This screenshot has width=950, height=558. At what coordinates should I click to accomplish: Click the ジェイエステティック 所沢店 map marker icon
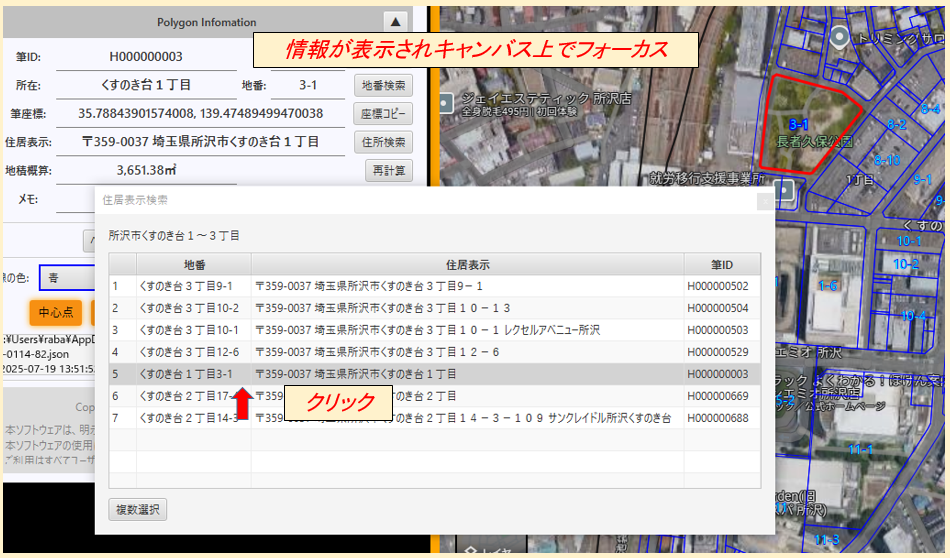446,103
